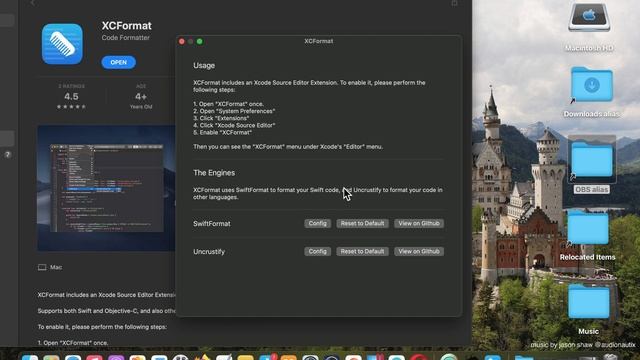The image size is (640, 360).
Task: Minimize XCFormat window using yellow button
Action: click(x=191, y=41)
